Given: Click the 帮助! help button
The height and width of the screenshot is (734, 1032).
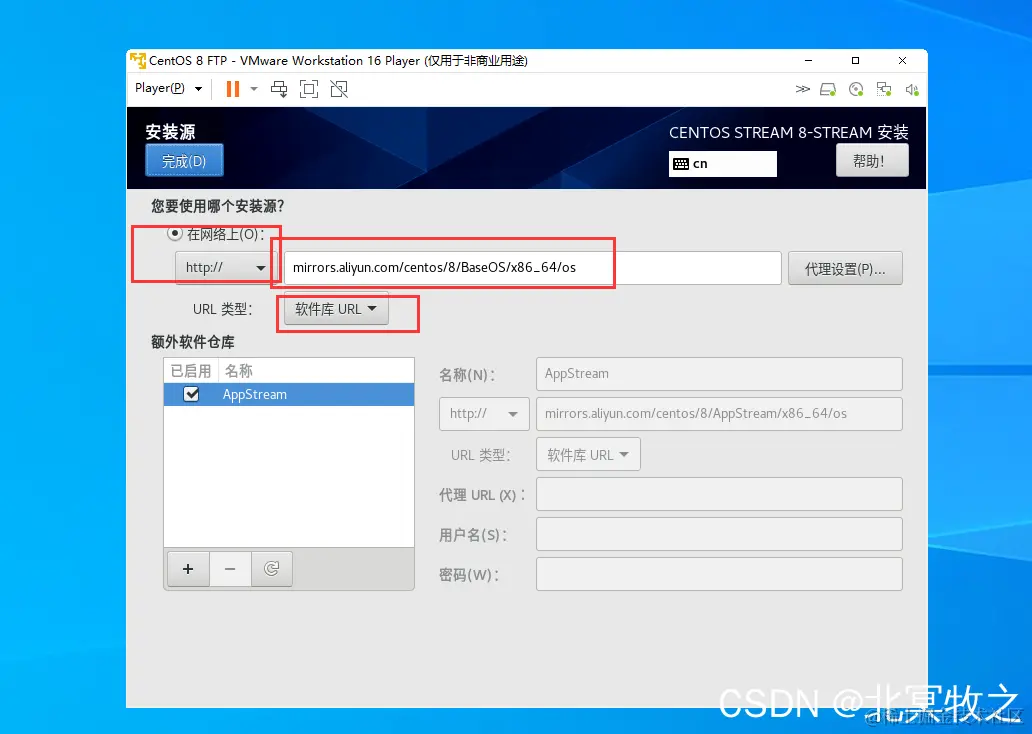Looking at the screenshot, I should tap(872, 161).
